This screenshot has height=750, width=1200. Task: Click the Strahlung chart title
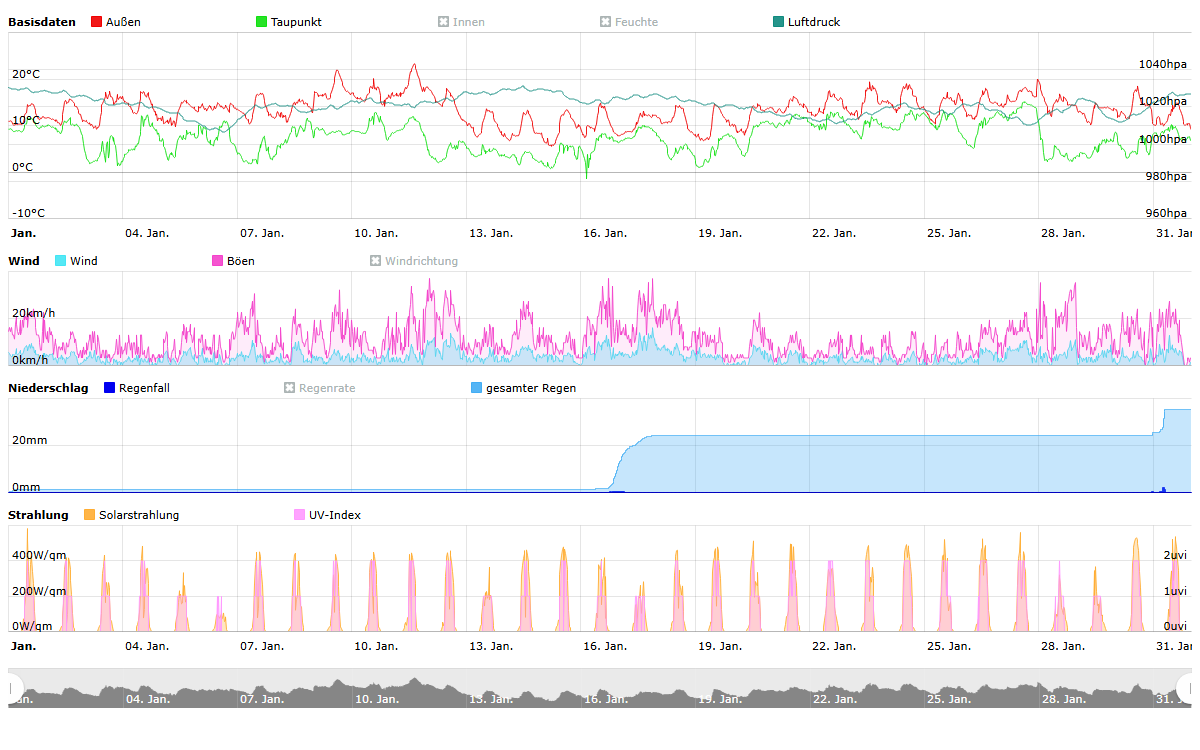pyautogui.click(x=38, y=515)
